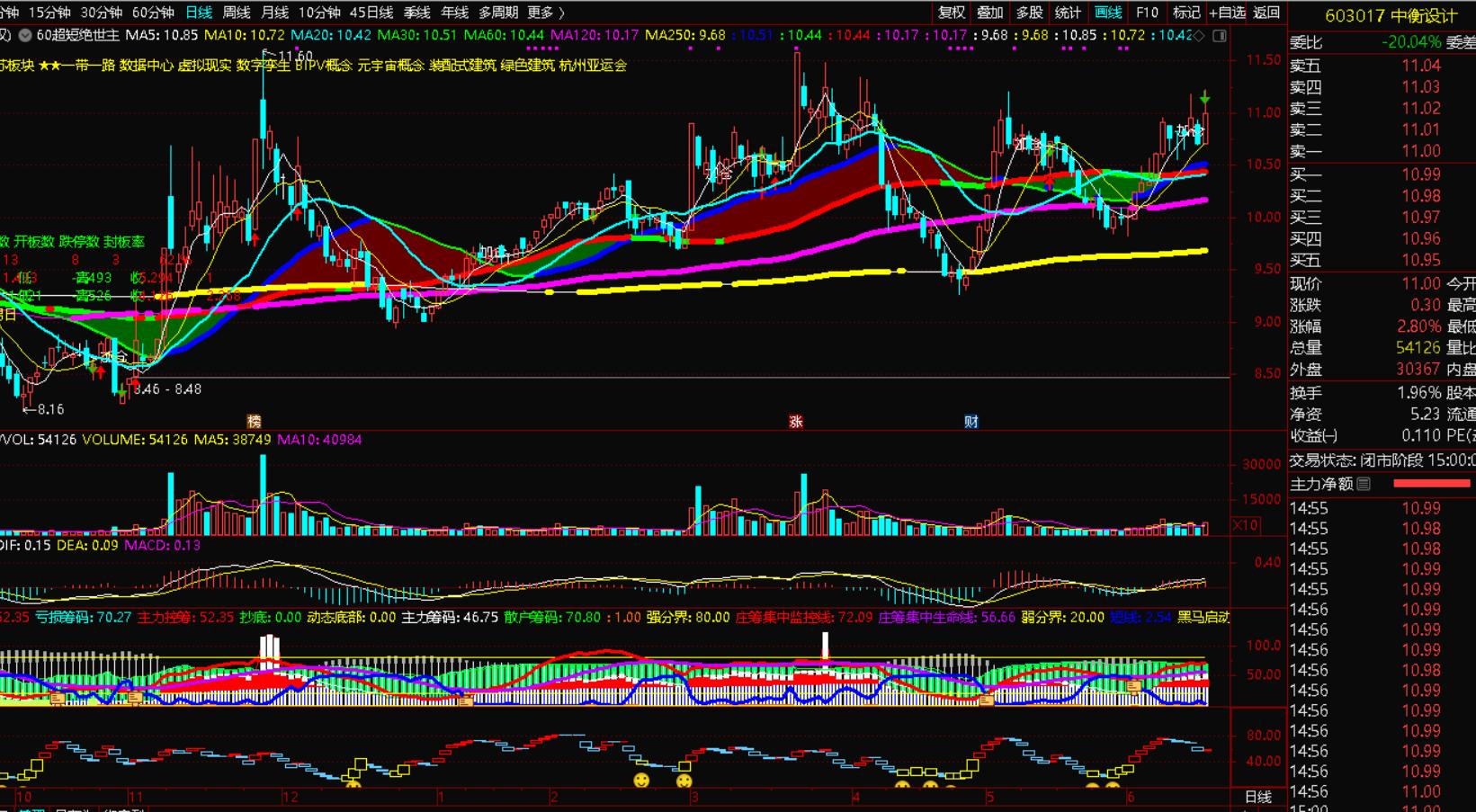Click the 财 financial event marker
This screenshot has width=1476, height=812.
pyautogui.click(x=971, y=422)
